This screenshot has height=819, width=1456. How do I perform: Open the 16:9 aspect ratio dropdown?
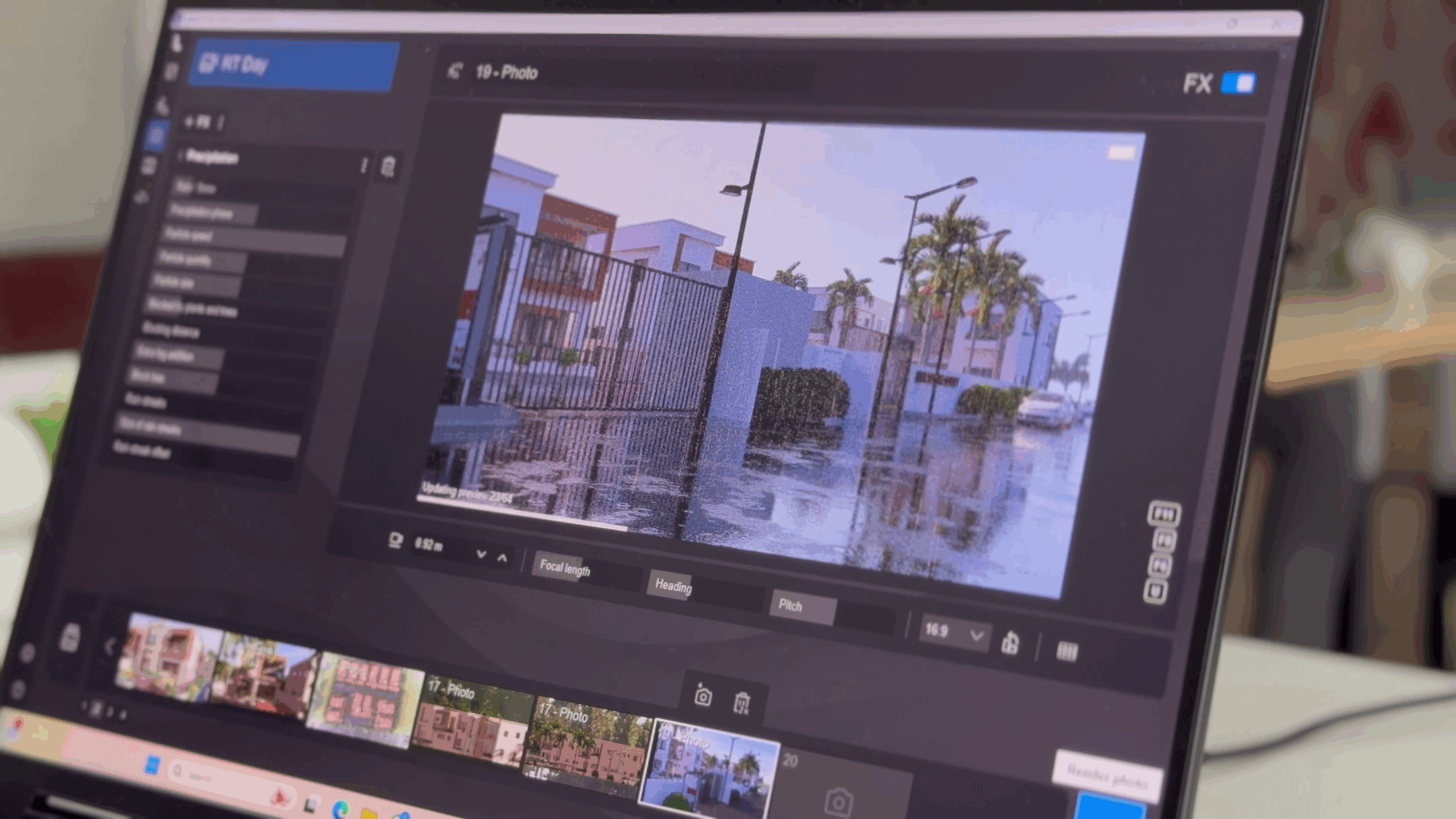click(954, 632)
